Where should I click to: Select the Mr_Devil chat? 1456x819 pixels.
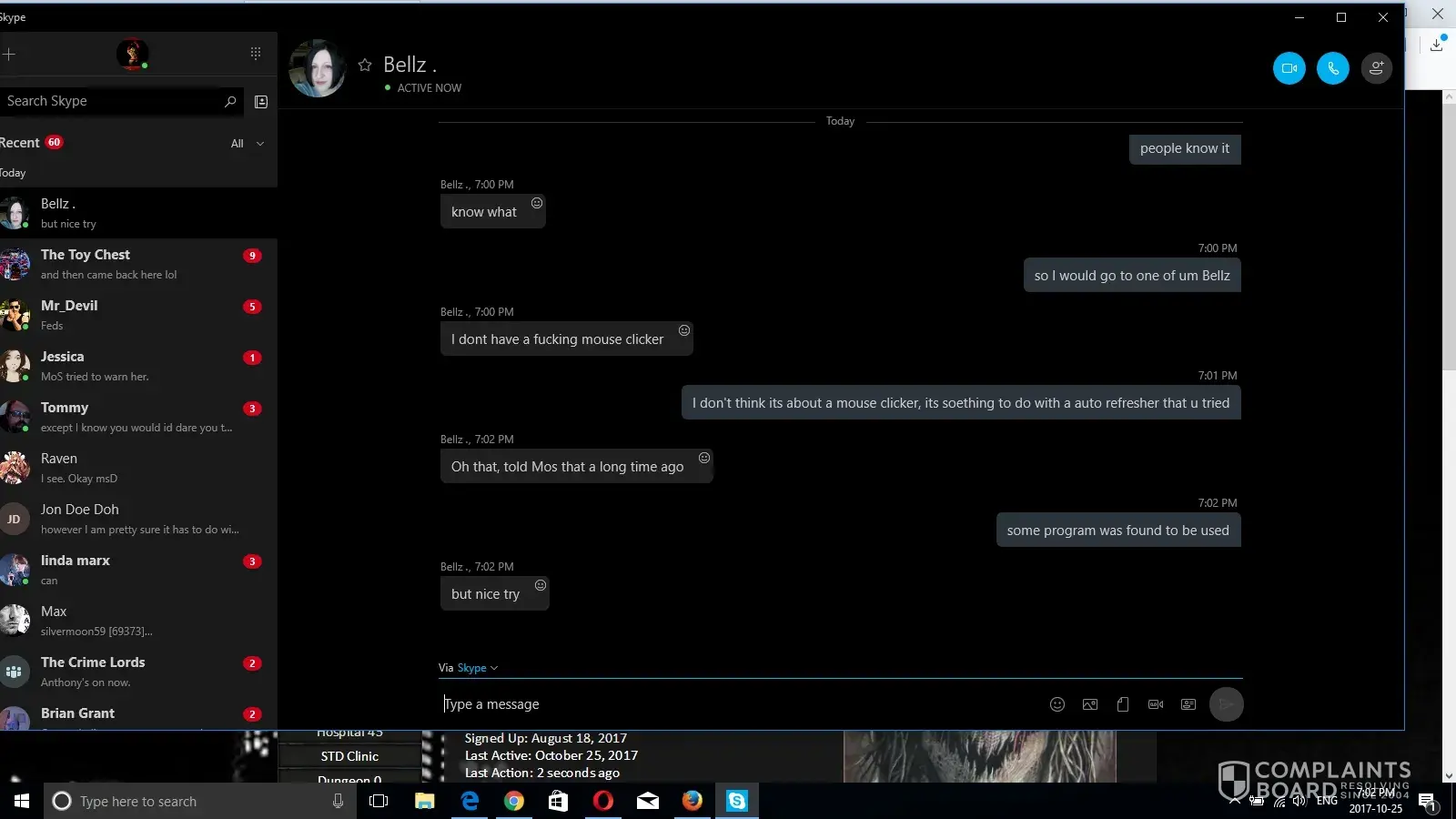pos(136,315)
